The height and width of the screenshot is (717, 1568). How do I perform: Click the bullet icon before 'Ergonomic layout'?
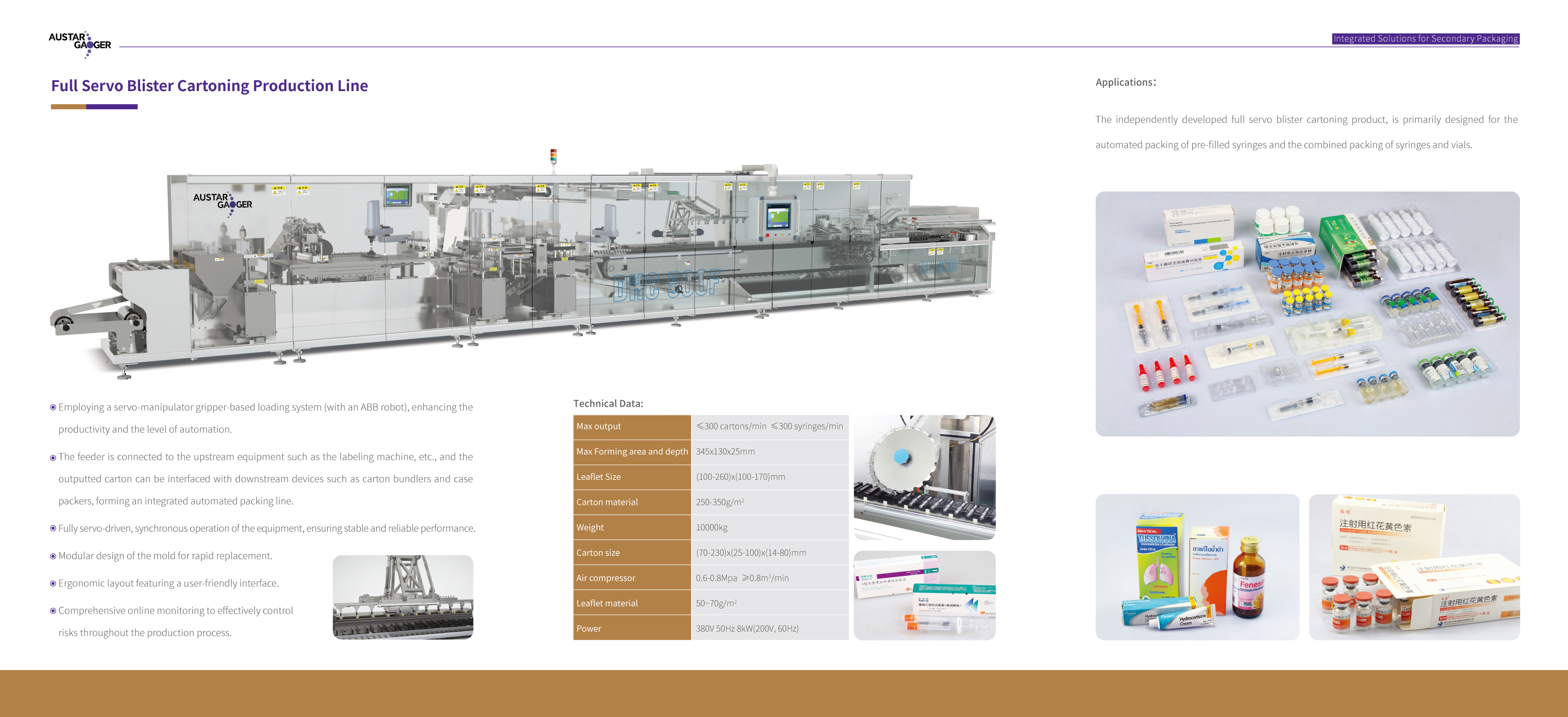pos(53,583)
